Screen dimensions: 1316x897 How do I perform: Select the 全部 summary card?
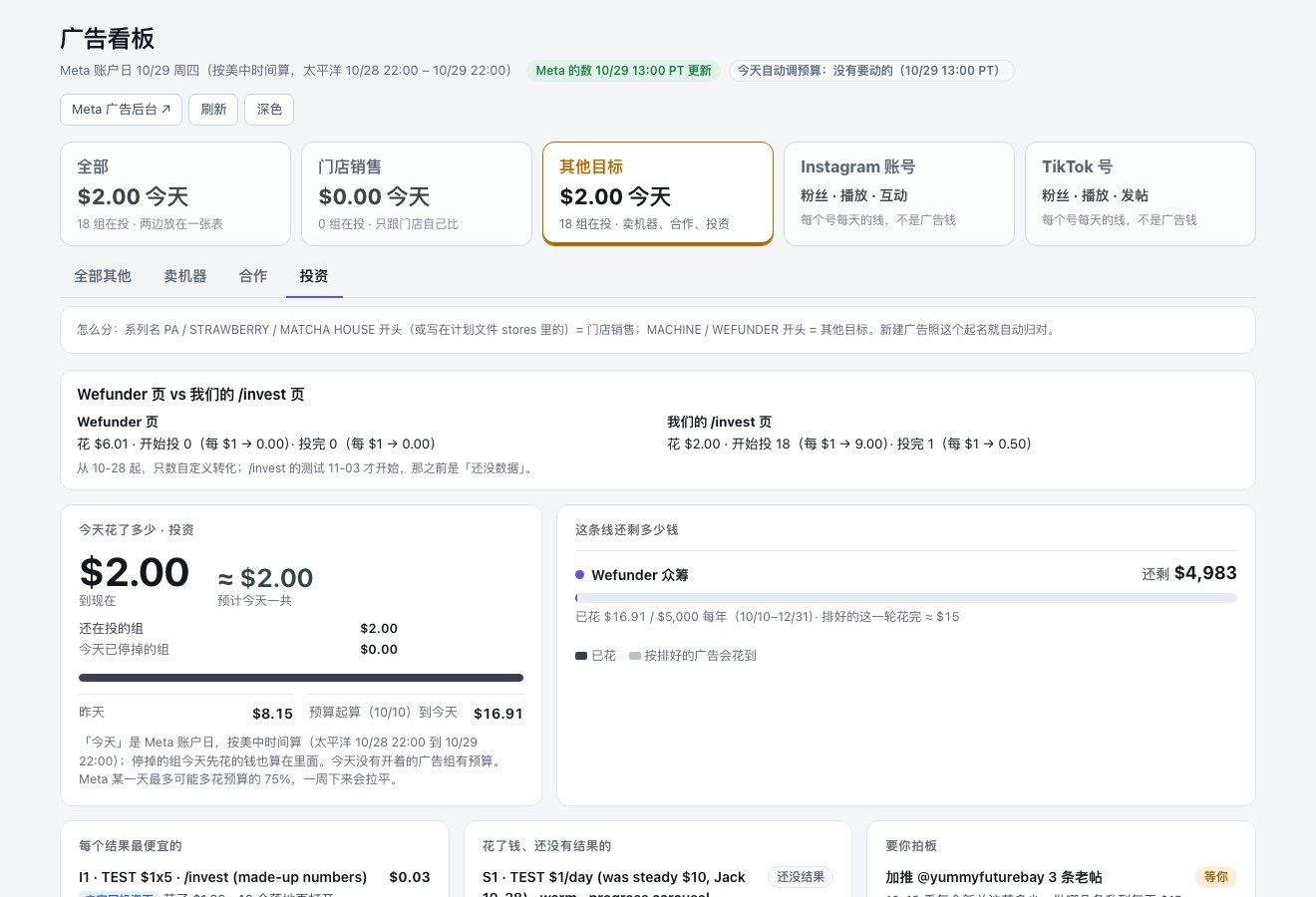(175, 194)
